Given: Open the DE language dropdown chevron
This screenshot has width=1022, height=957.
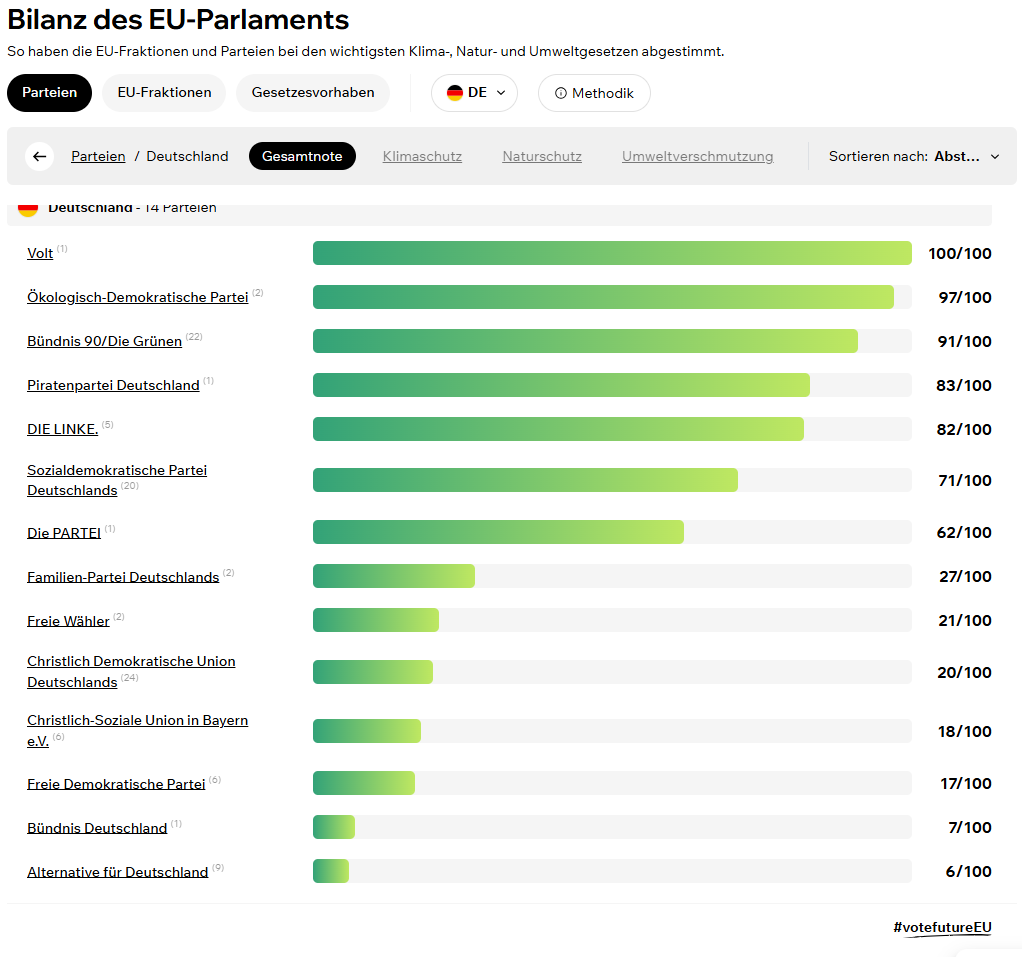Looking at the screenshot, I should click(x=501, y=93).
